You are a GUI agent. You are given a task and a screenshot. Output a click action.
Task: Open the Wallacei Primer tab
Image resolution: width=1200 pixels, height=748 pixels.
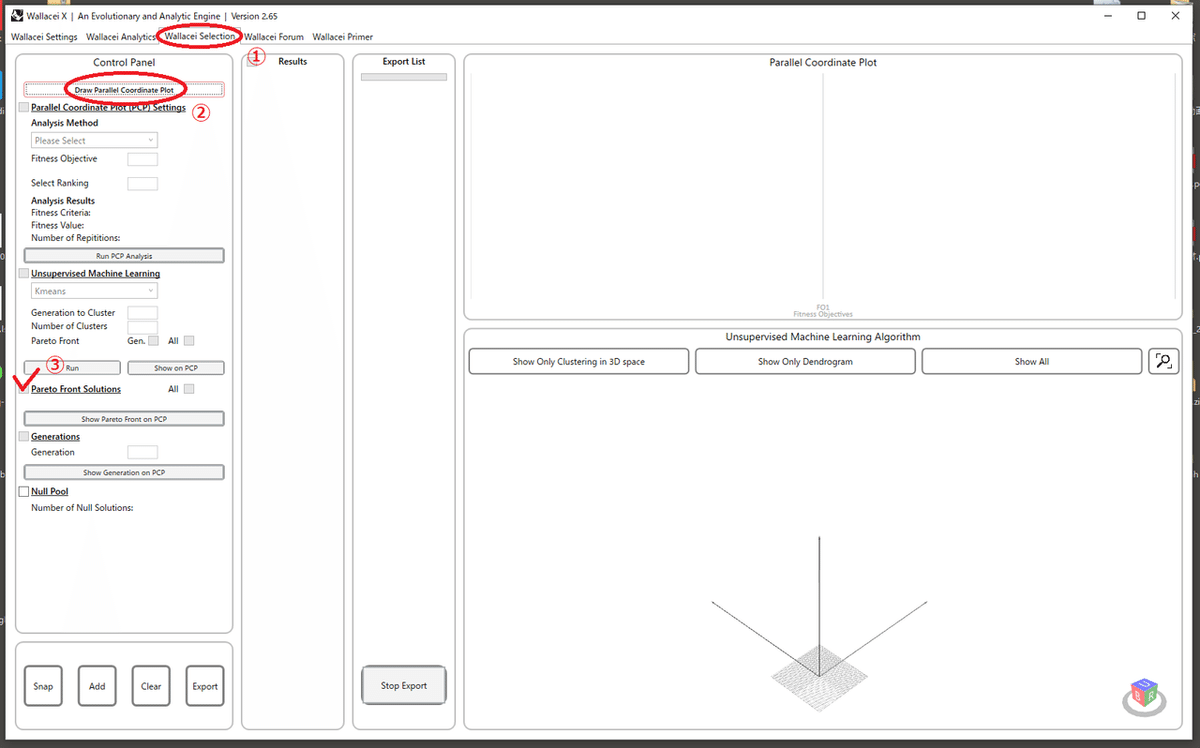[x=343, y=37]
